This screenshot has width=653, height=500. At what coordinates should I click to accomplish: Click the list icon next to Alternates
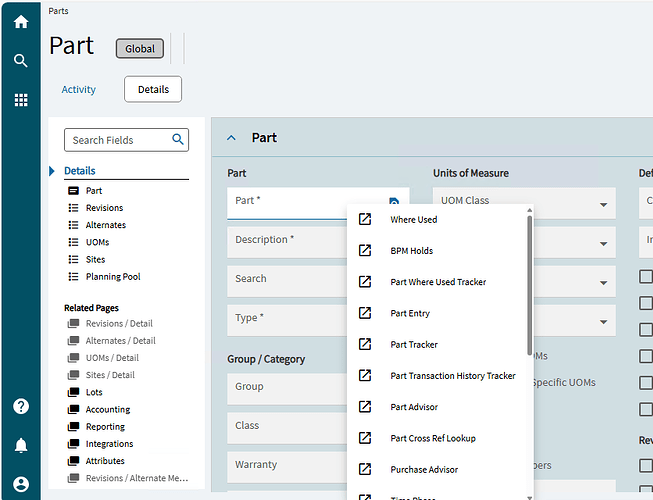(73, 225)
